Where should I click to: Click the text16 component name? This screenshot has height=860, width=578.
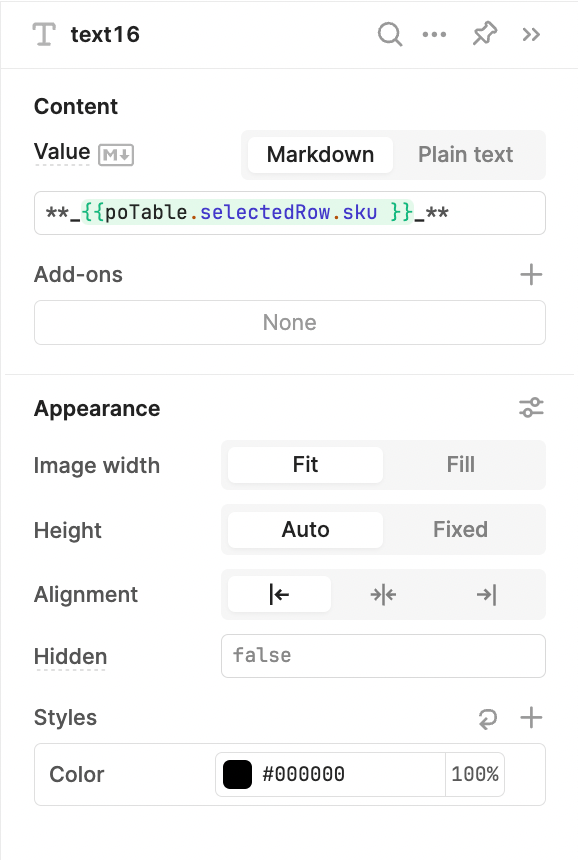click(105, 35)
